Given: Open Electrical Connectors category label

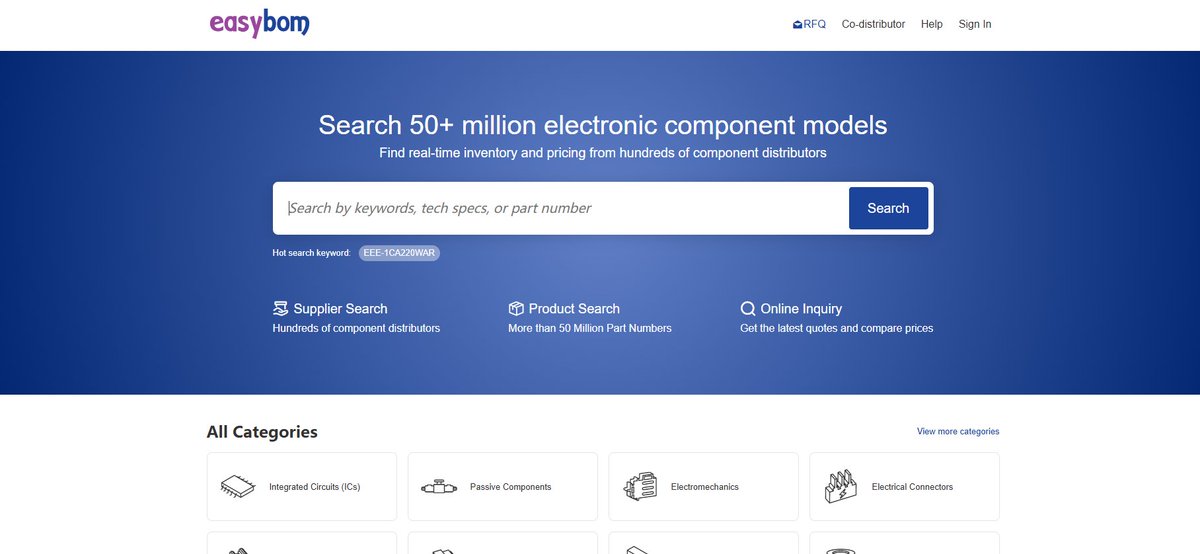Looking at the screenshot, I should point(912,487).
